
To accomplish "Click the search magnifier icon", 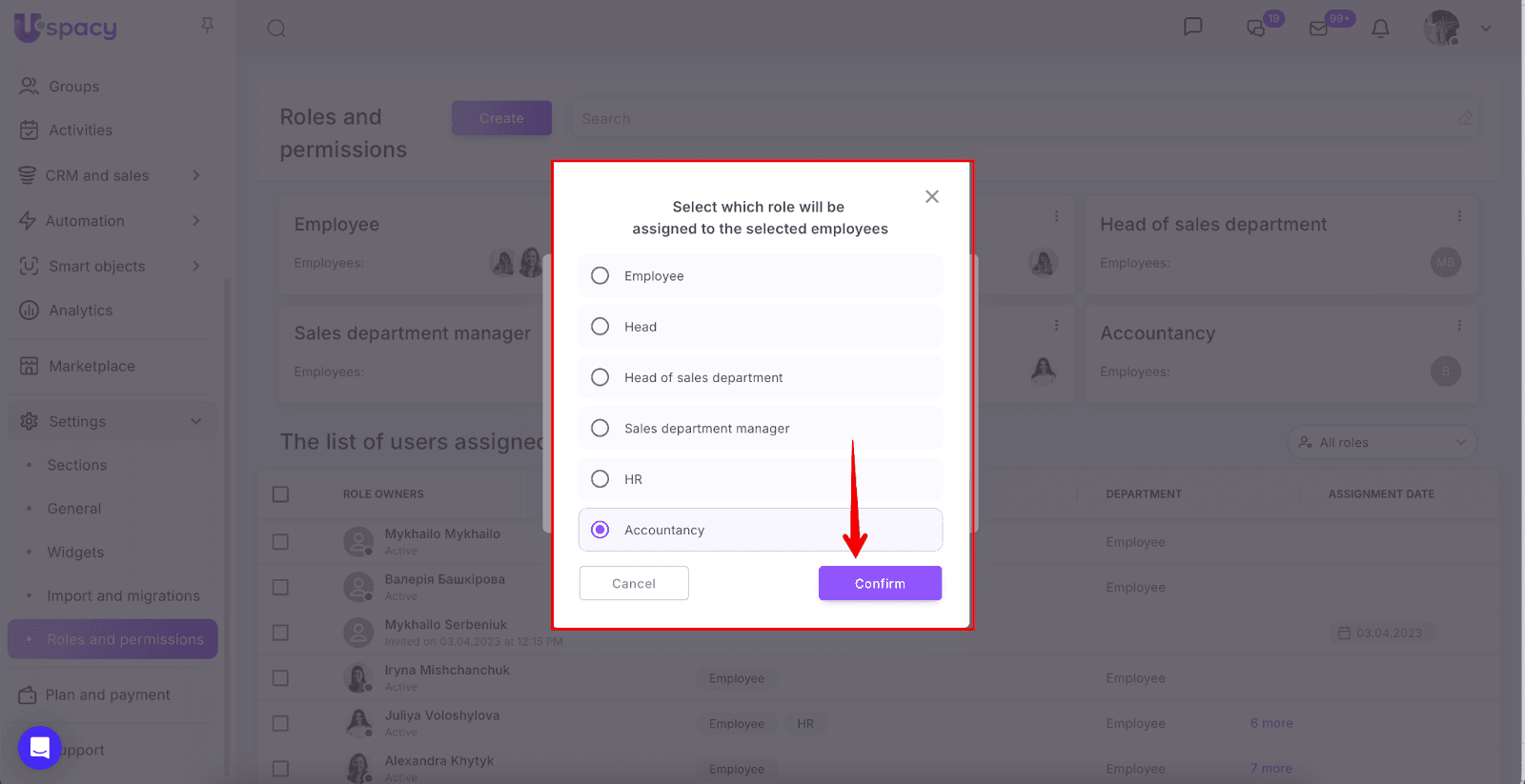I will pos(276,29).
